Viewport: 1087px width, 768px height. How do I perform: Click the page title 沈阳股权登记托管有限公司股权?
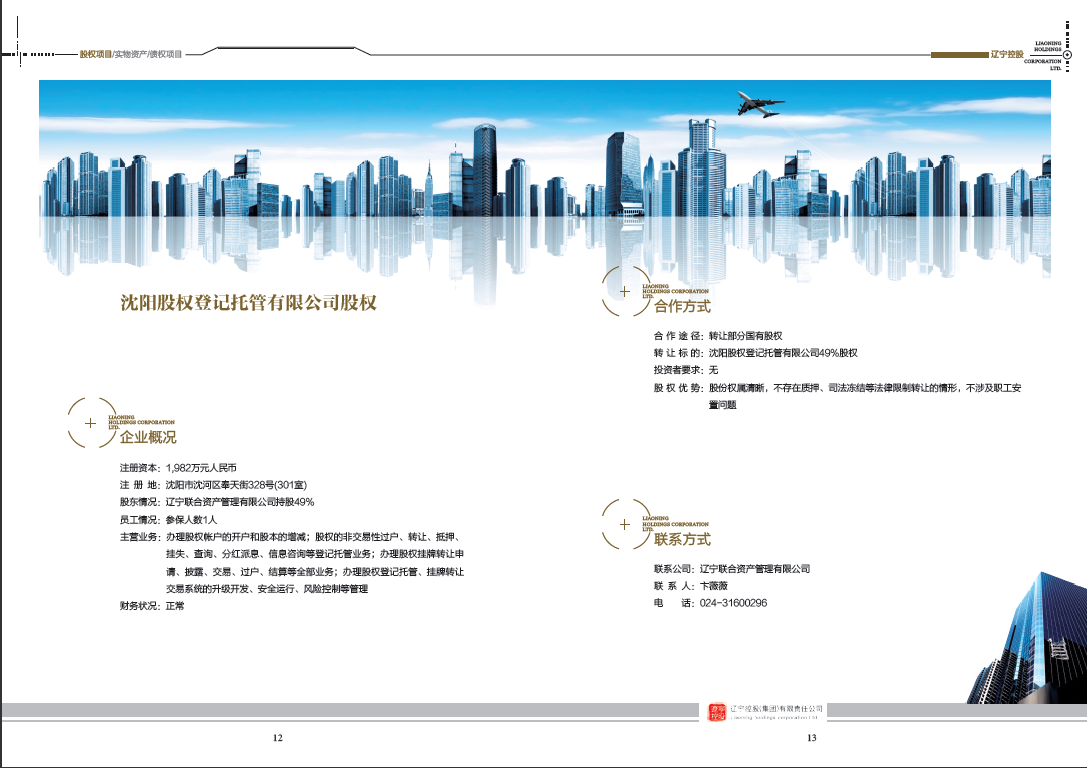248,303
